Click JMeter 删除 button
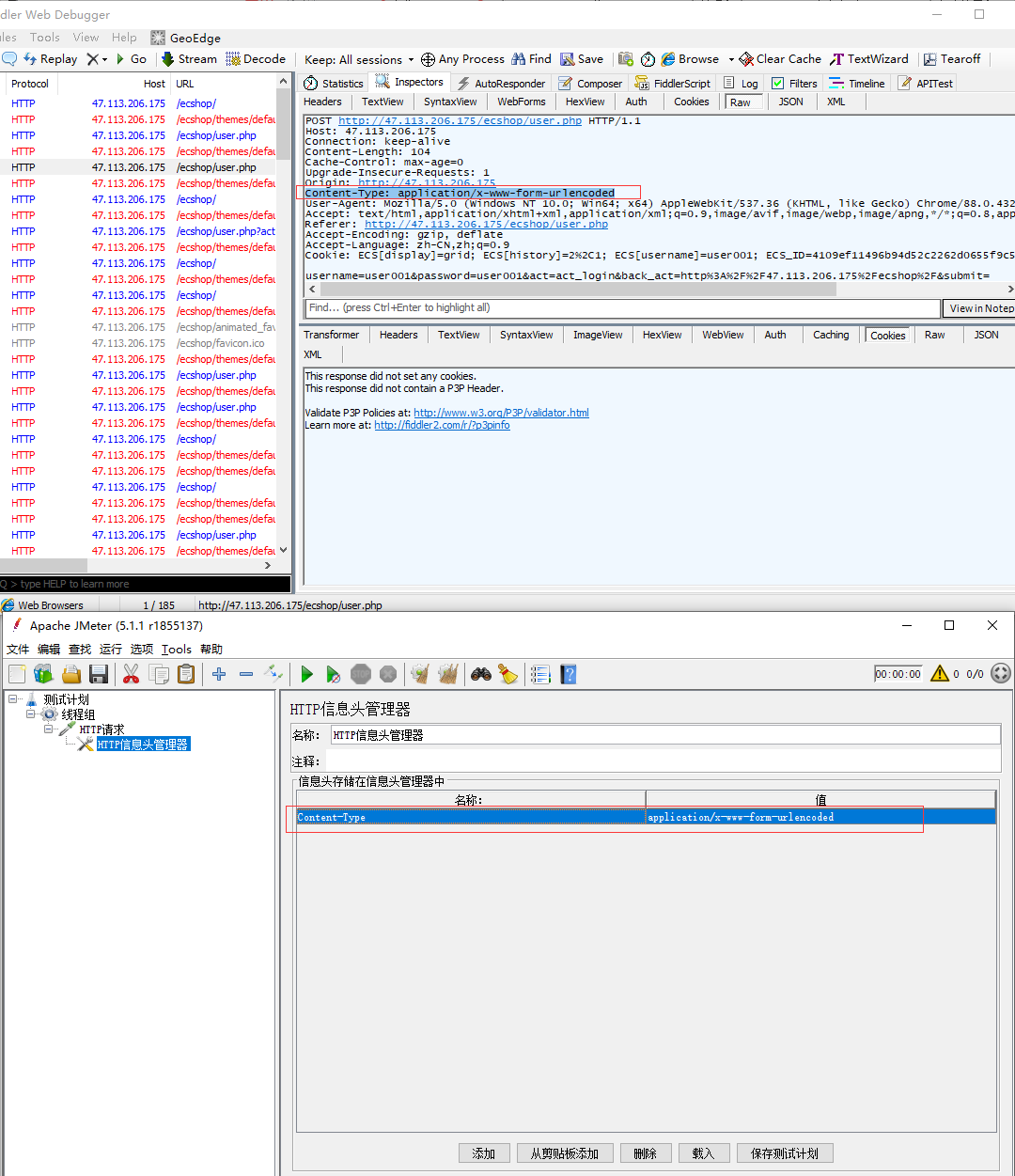1015x1176 pixels. (x=646, y=1153)
